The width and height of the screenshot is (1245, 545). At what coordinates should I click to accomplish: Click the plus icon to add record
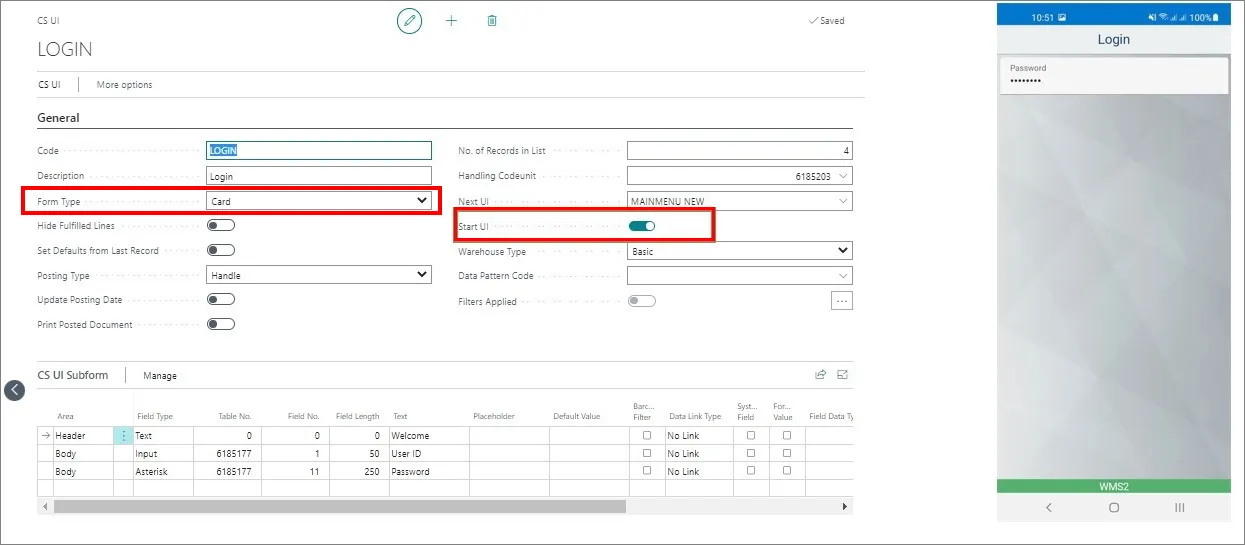click(451, 21)
